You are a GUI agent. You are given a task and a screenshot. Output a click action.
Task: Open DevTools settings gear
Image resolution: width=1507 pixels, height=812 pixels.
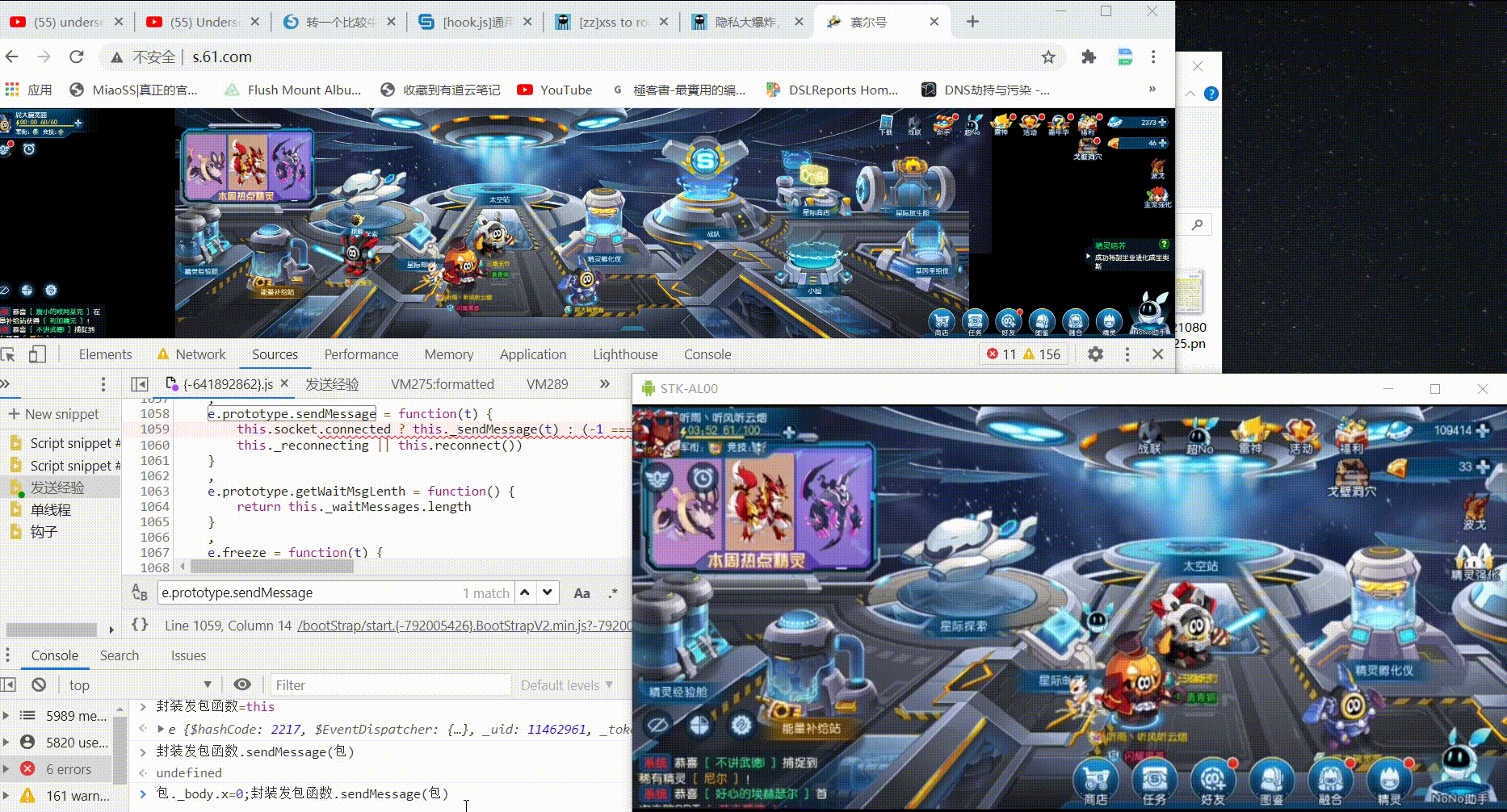pyautogui.click(x=1095, y=354)
